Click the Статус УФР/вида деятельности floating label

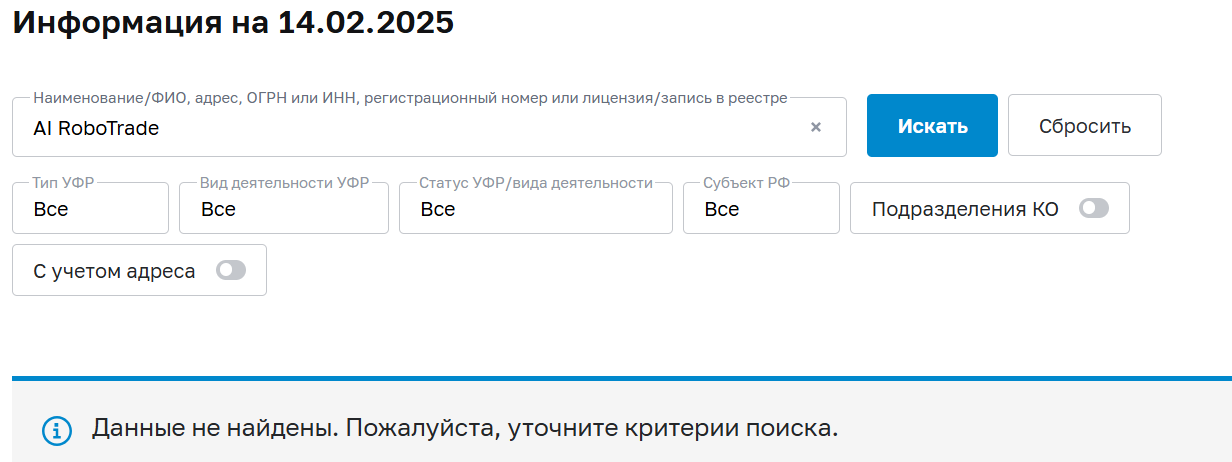pyautogui.click(x=535, y=183)
